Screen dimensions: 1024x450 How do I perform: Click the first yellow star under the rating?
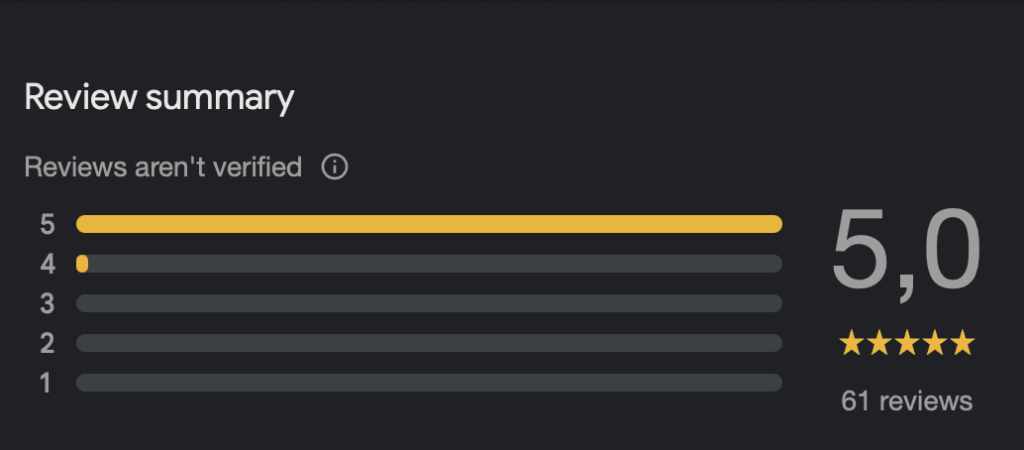coord(851,344)
